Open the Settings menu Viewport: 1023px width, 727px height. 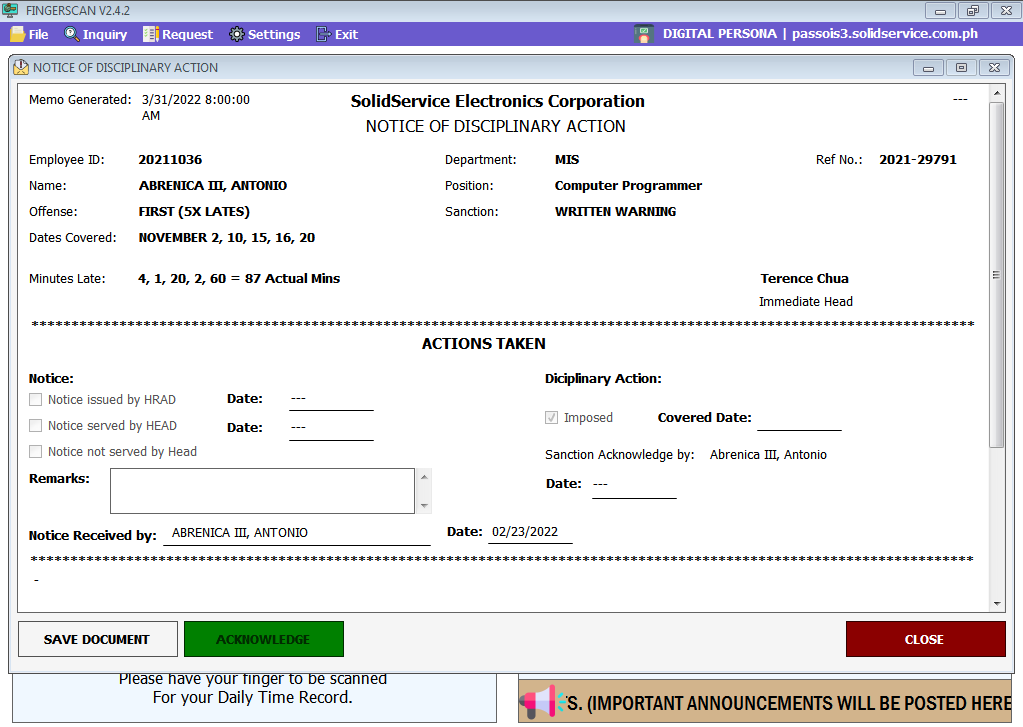(265, 34)
